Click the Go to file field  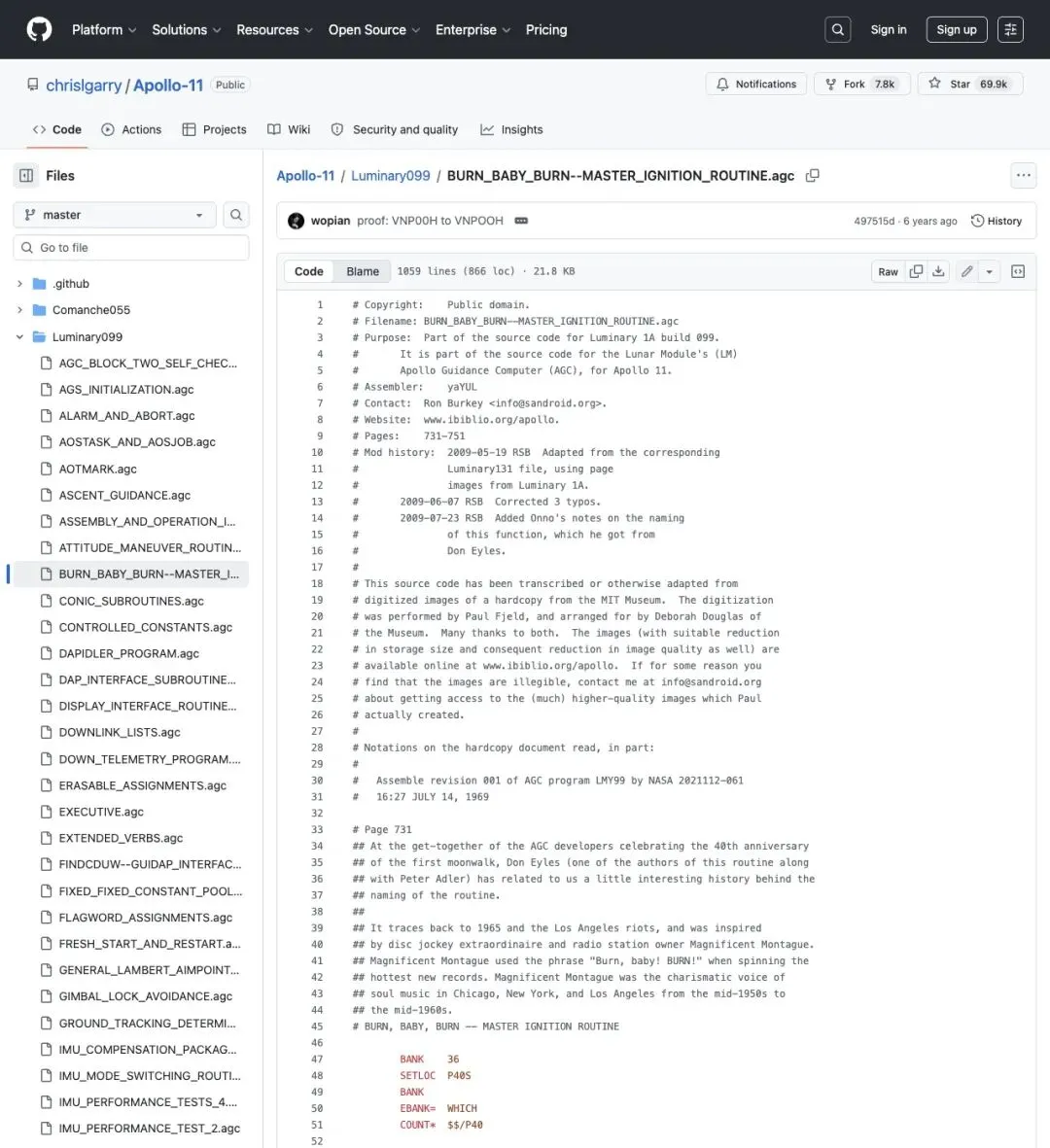click(x=131, y=248)
